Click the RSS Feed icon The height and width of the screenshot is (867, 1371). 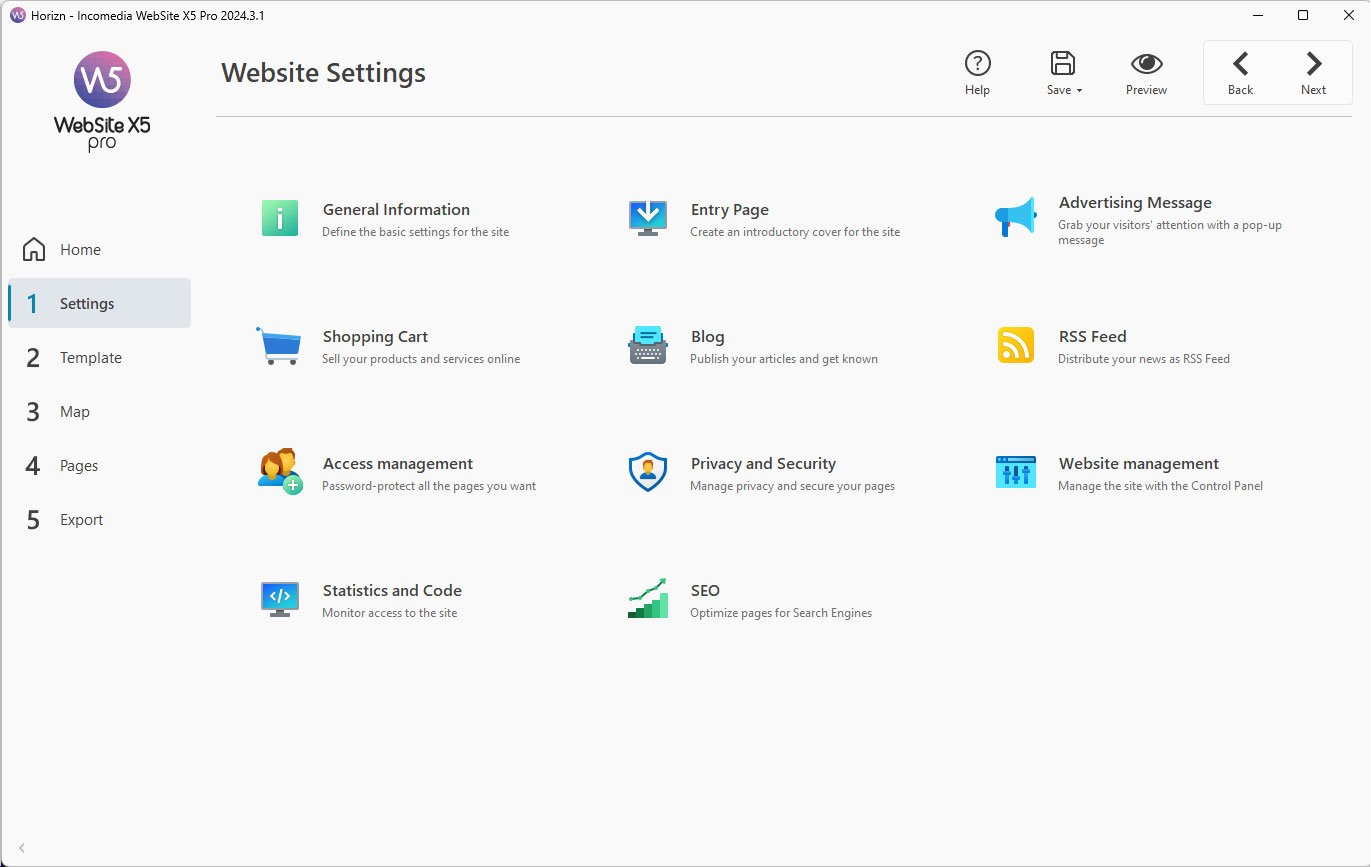point(1016,345)
